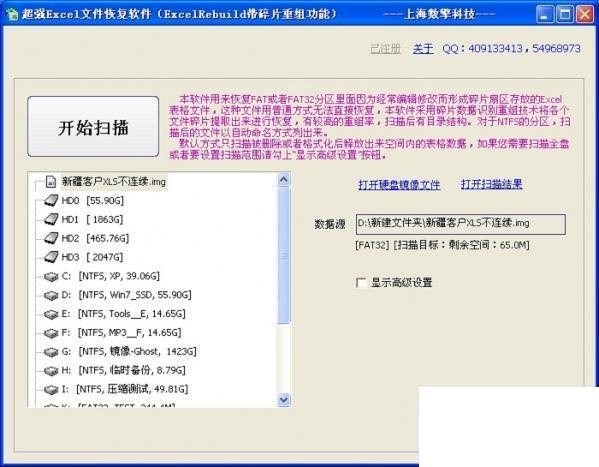Maximize the ExcelRebuild window
The height and width of the screenshot is (467, 599).
(x=565, y=15)
